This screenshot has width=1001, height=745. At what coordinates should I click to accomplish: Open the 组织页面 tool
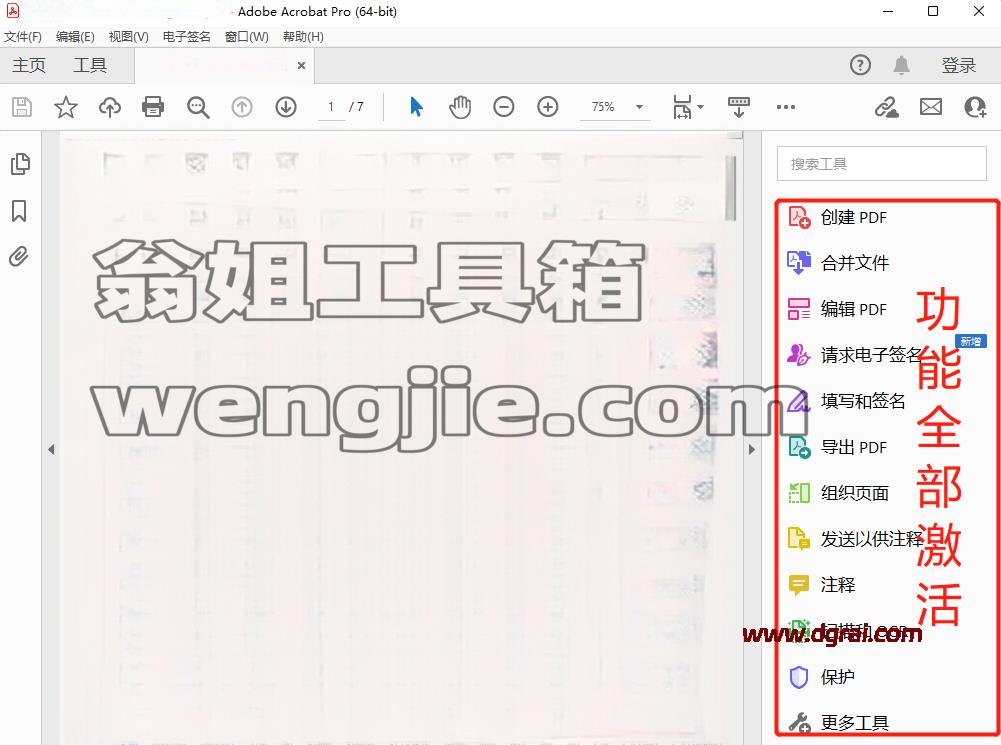tap(838, 493)
